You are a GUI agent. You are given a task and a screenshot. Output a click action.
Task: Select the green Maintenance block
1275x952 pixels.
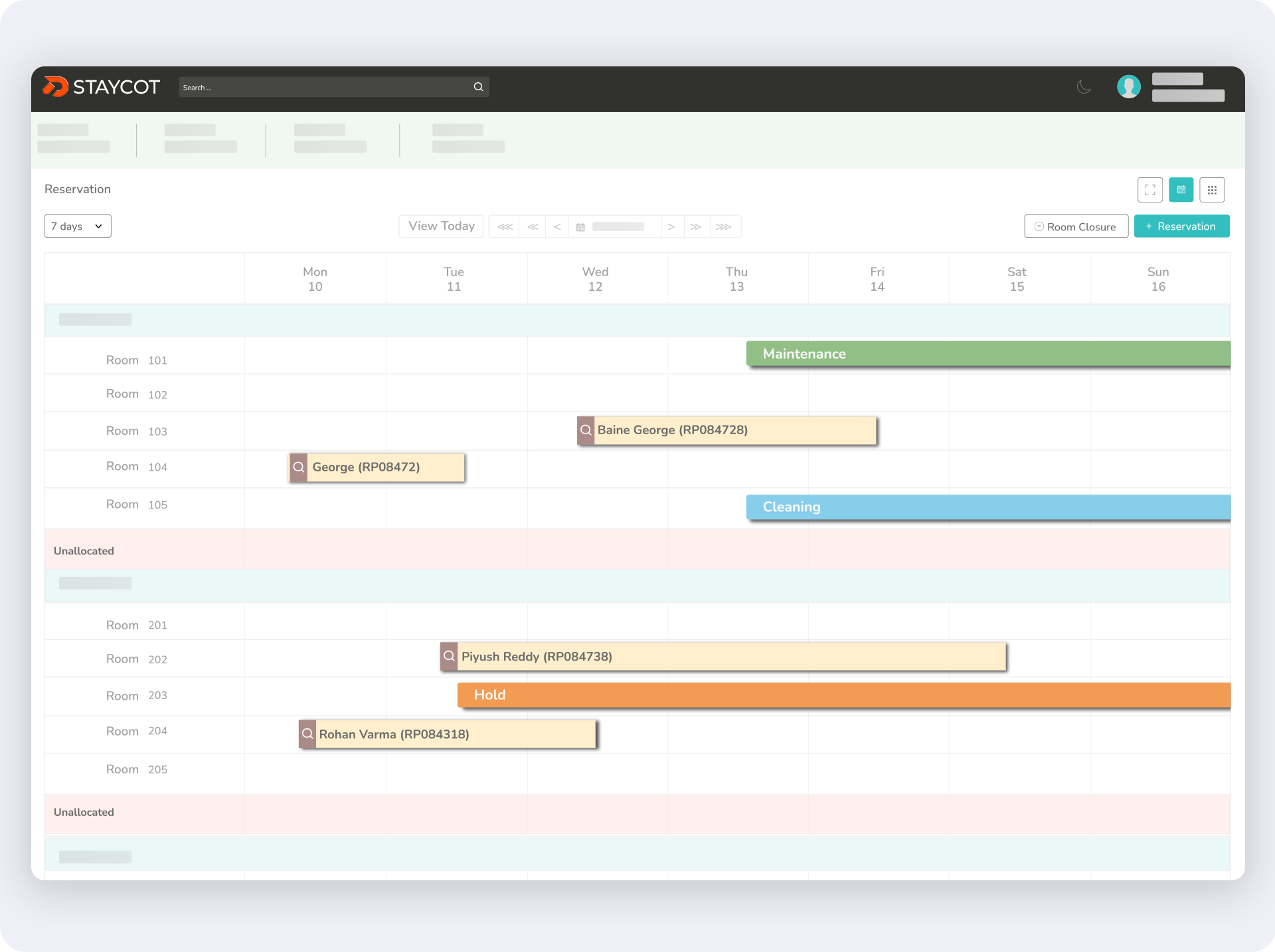pos(987,354)
